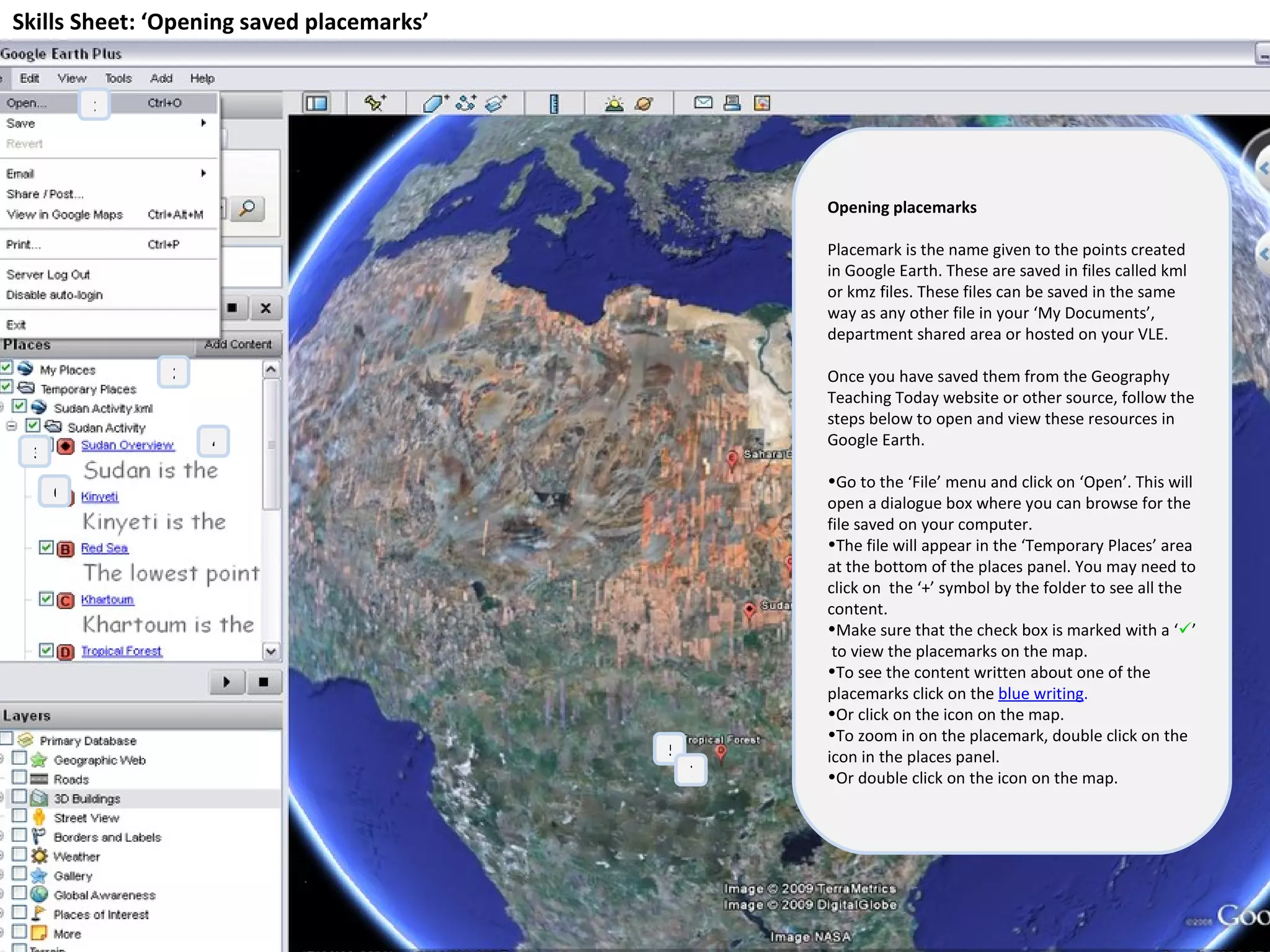
Task: Click the View in Google Maps toolbar icon
Action: pos(762,103)
